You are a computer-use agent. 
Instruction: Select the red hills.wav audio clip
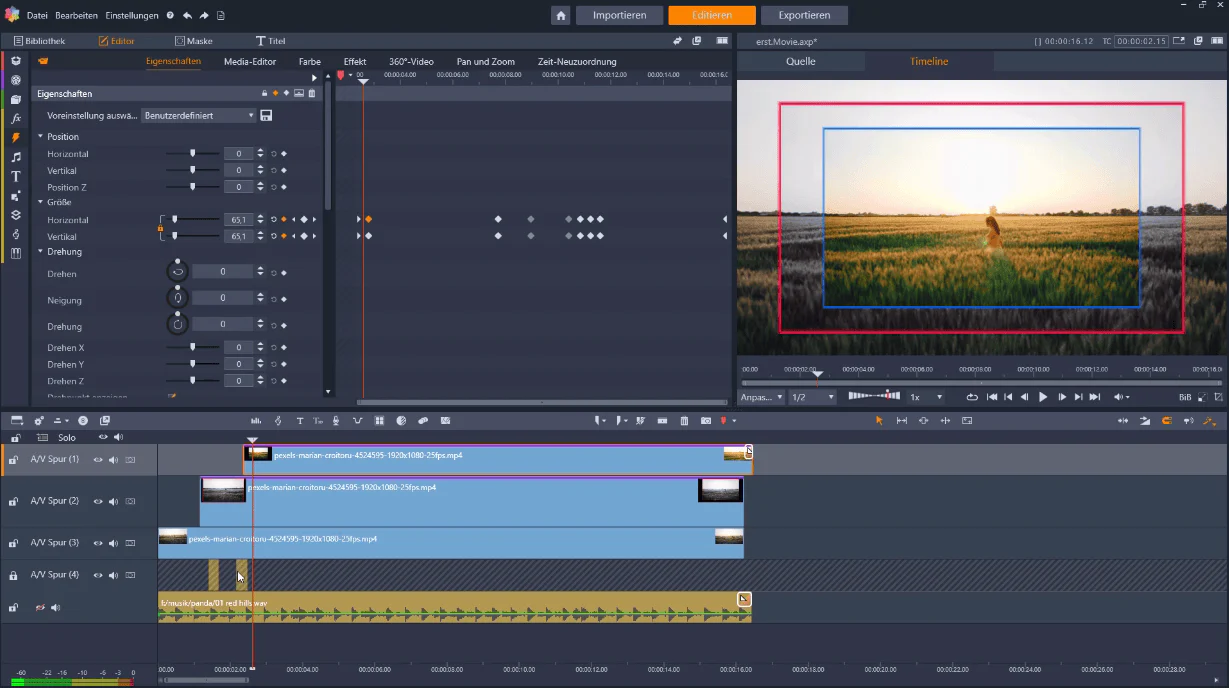455,607
